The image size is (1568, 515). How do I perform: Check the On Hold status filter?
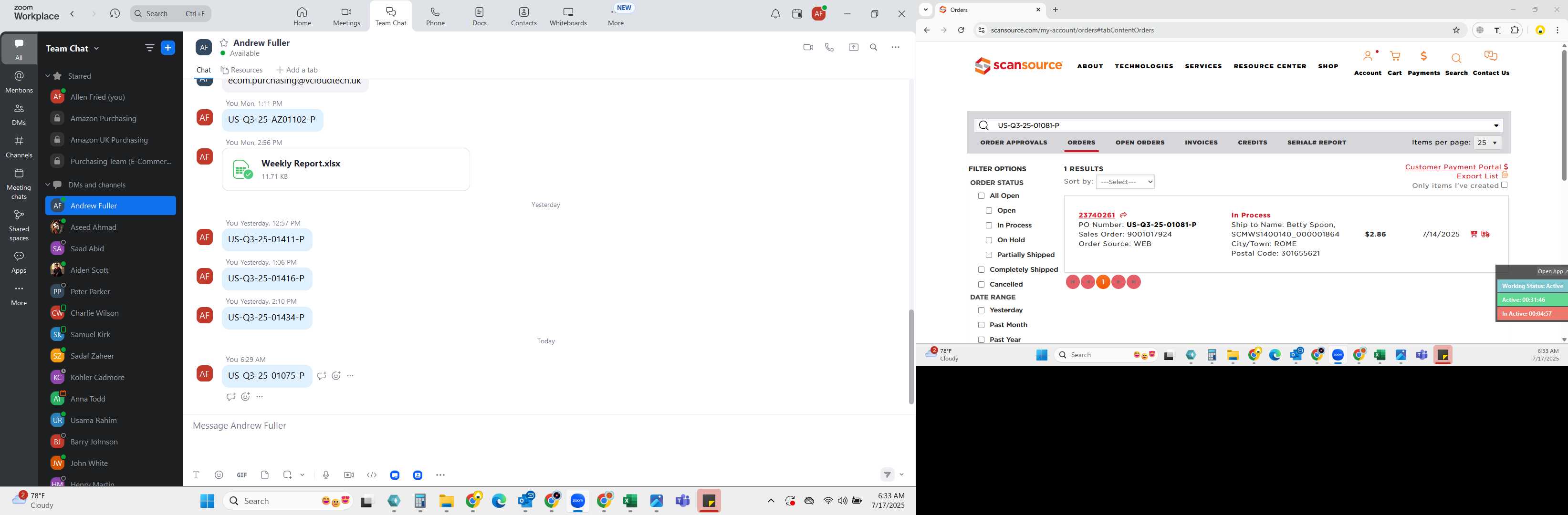pyautogui.click(x=989, y=240)
